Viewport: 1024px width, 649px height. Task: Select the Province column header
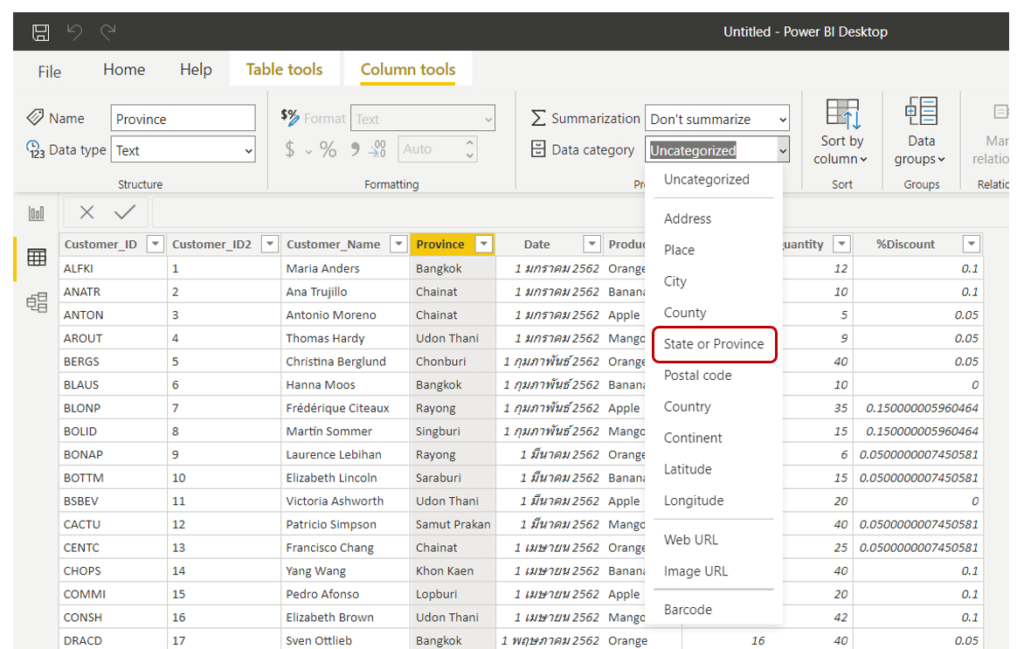441,244
